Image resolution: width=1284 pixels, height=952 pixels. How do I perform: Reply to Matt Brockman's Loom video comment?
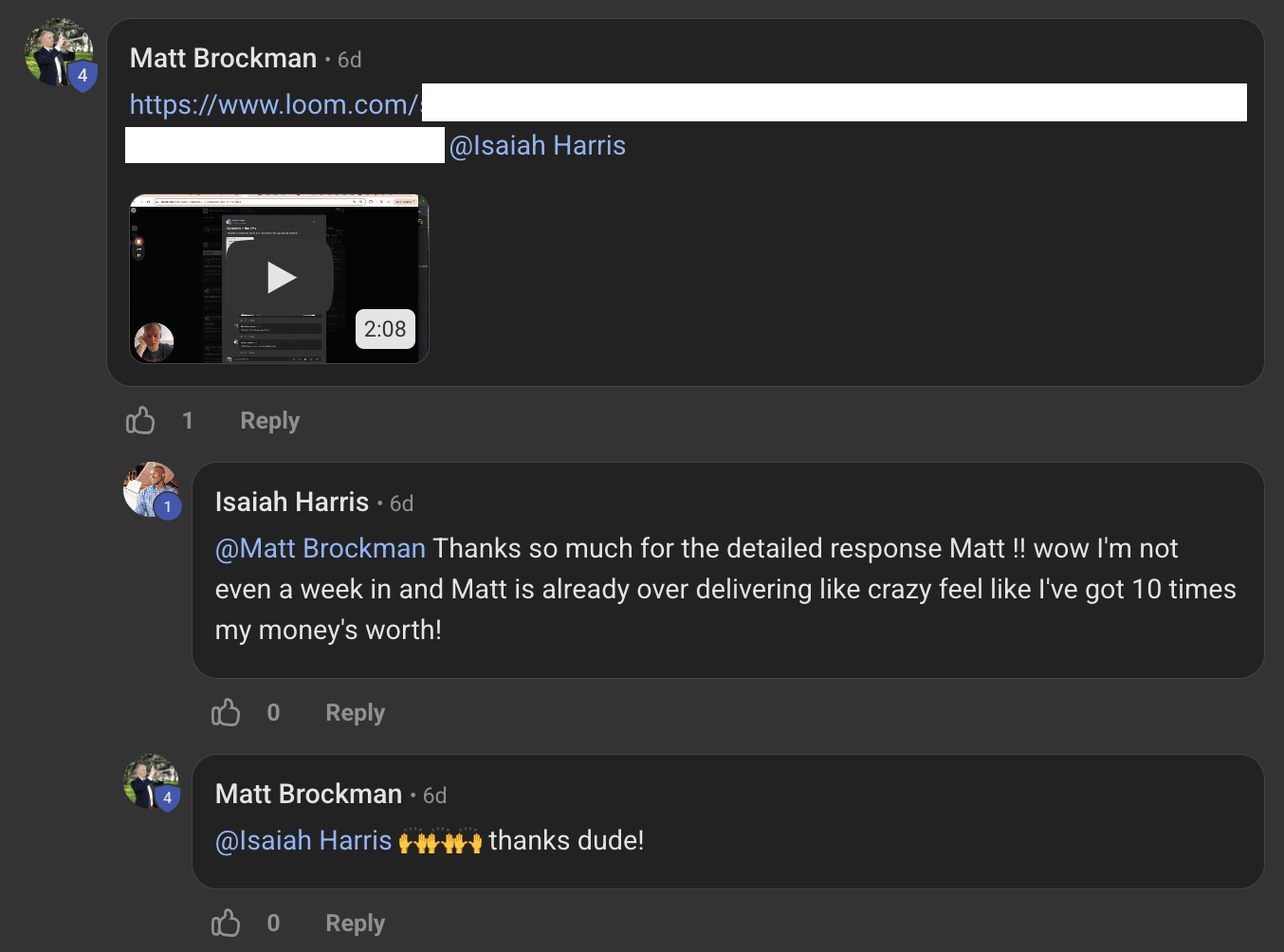coord(269,420)
